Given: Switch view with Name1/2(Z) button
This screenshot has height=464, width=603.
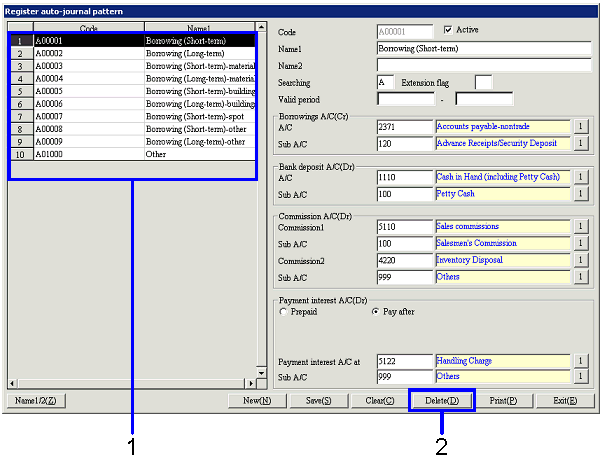Looking at the screenshot, I should click(36, 401).
